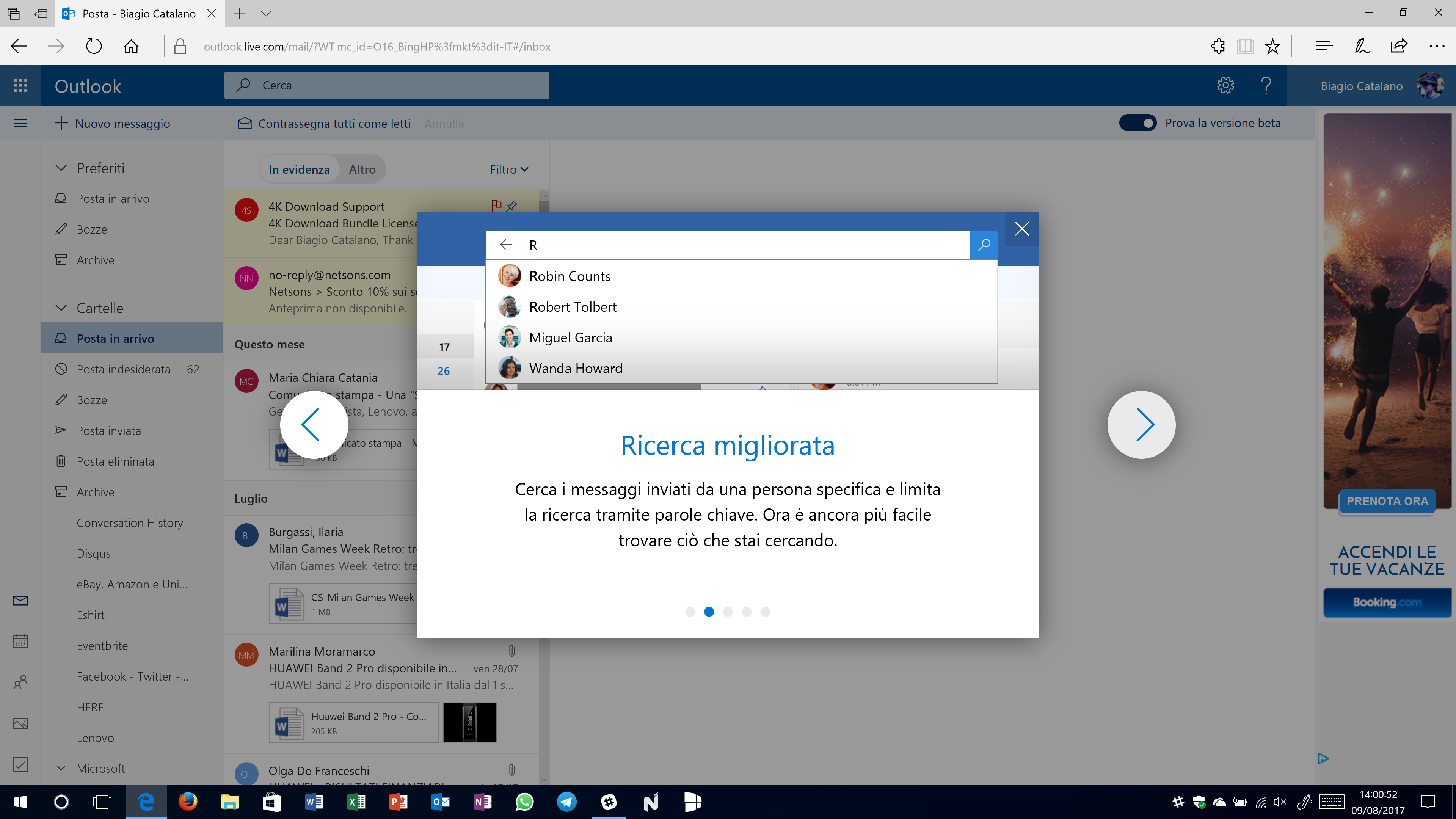Screen dimensions: 1456x819
Task: Open Action Center notifications icon
Action: [1428, 802]
